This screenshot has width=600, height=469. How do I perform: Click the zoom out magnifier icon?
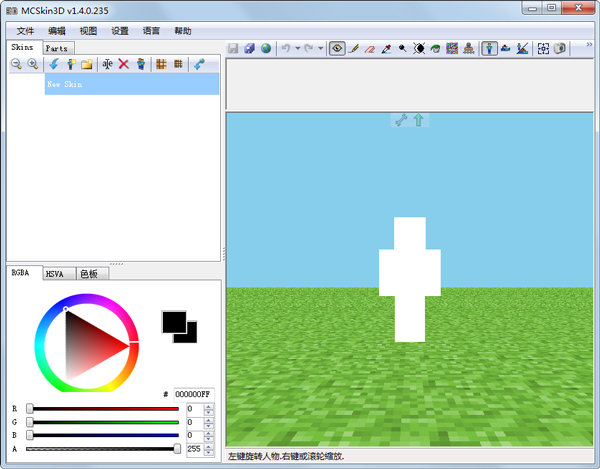click(17, 64)
